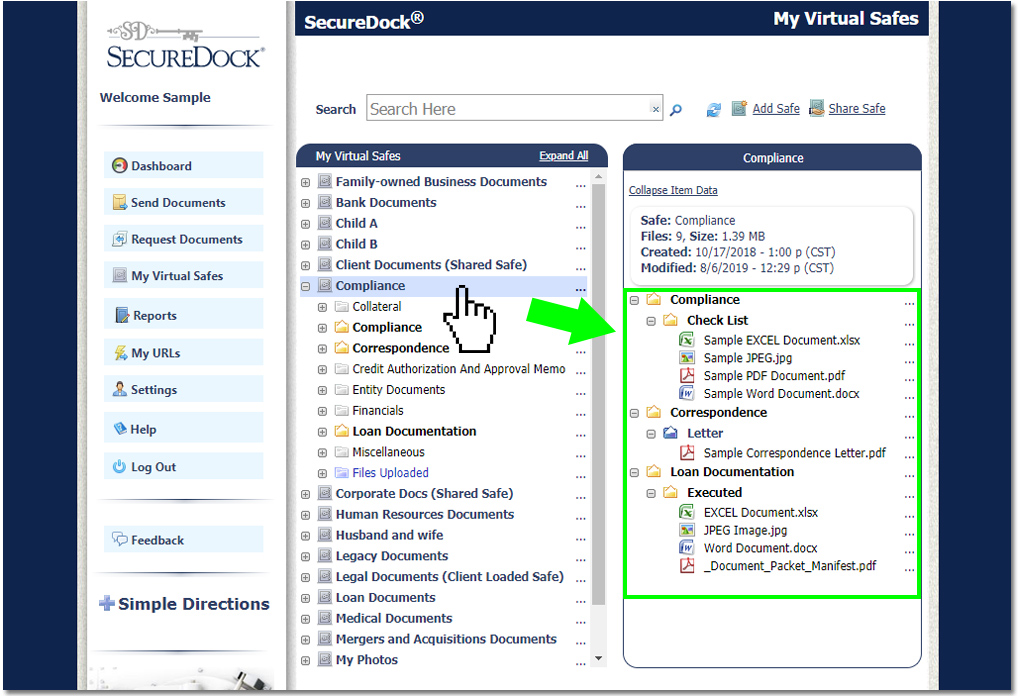Image resolution: width=1018 pixels, height=696 pixels.
Task: Collapse the Check List folder
Action: coord(651,321)
